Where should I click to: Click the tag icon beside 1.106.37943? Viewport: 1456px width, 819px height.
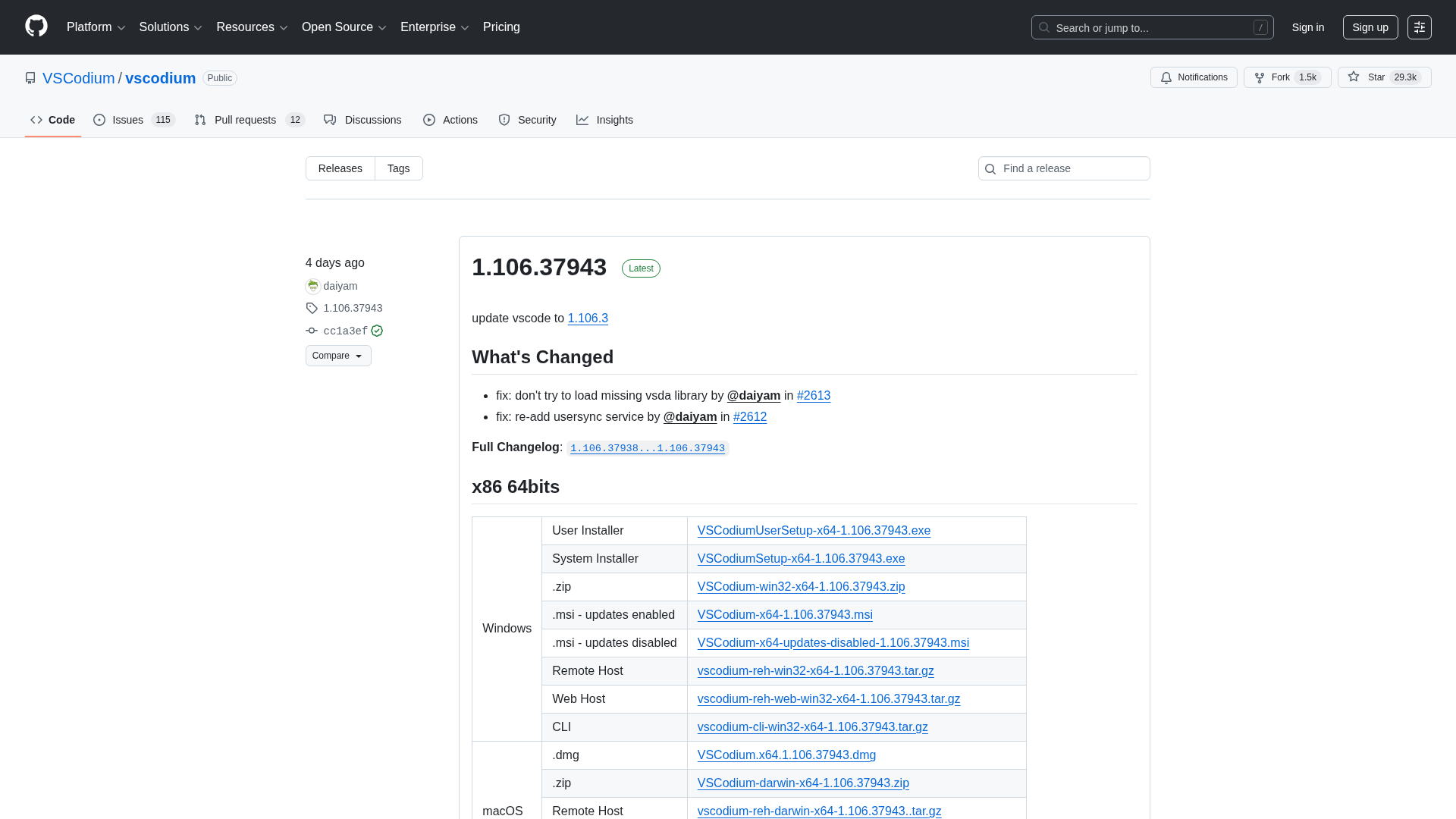point(312,308)
